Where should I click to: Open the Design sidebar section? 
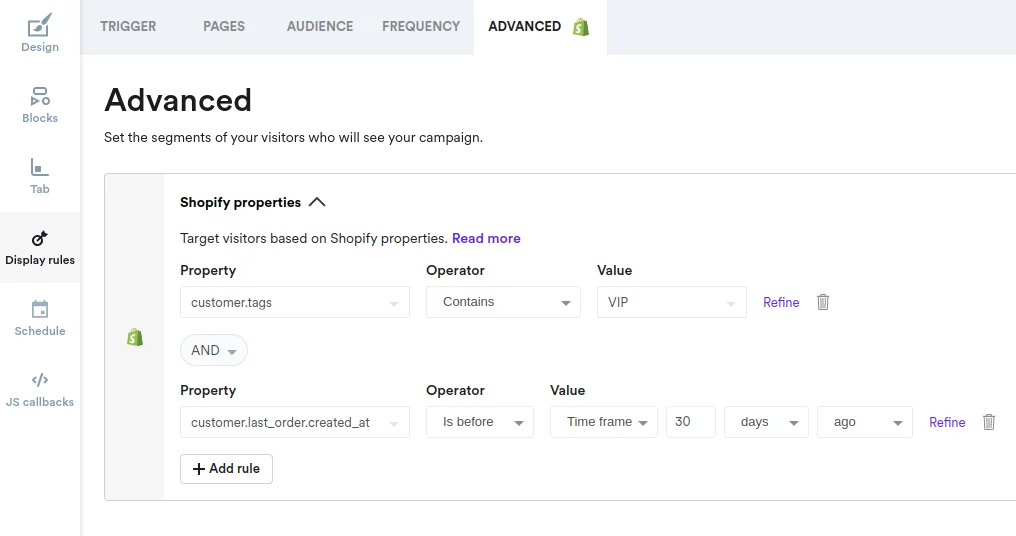[x=40, y=34]
